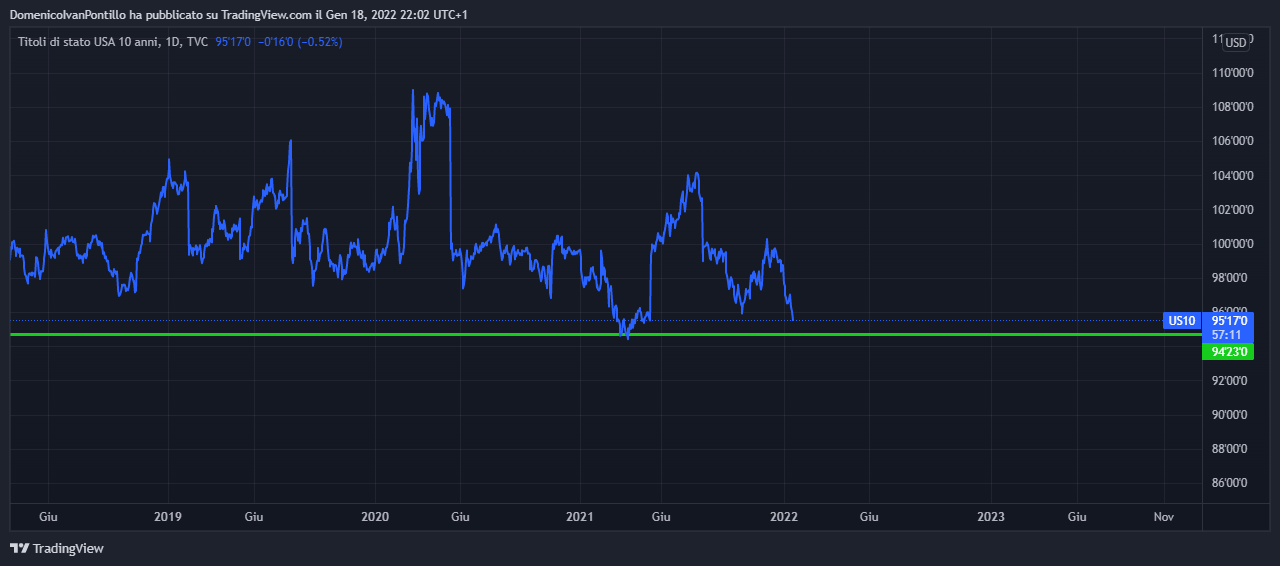Click the 108'00'0 price axis label
The height and width of the screenshot is (566, 1280).
tap(1232, 107)
